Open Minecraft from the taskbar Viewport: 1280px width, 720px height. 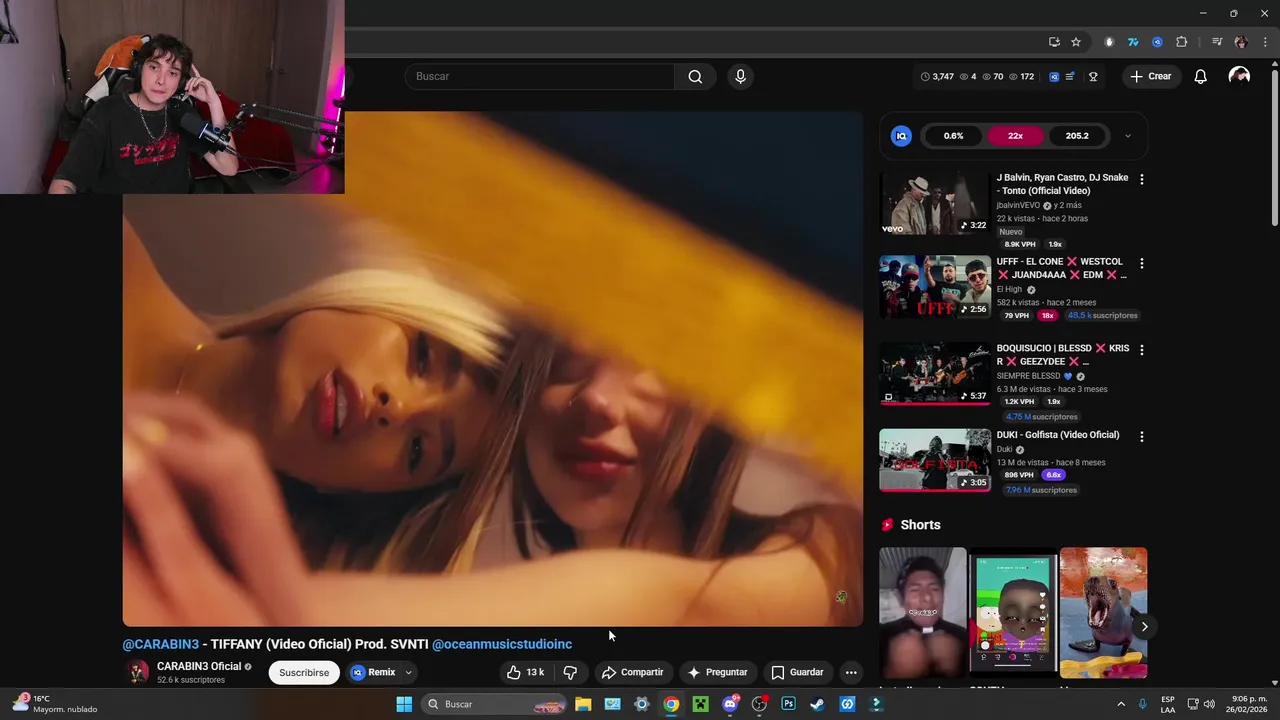(x=701, y=704)
